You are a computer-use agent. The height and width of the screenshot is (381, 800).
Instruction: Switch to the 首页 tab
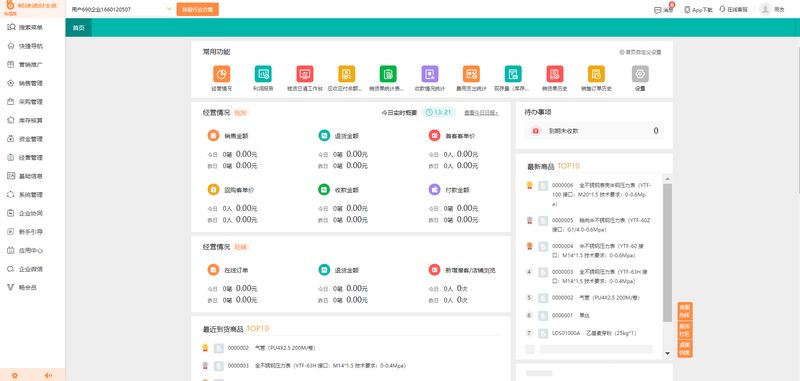tap(79, 28)
